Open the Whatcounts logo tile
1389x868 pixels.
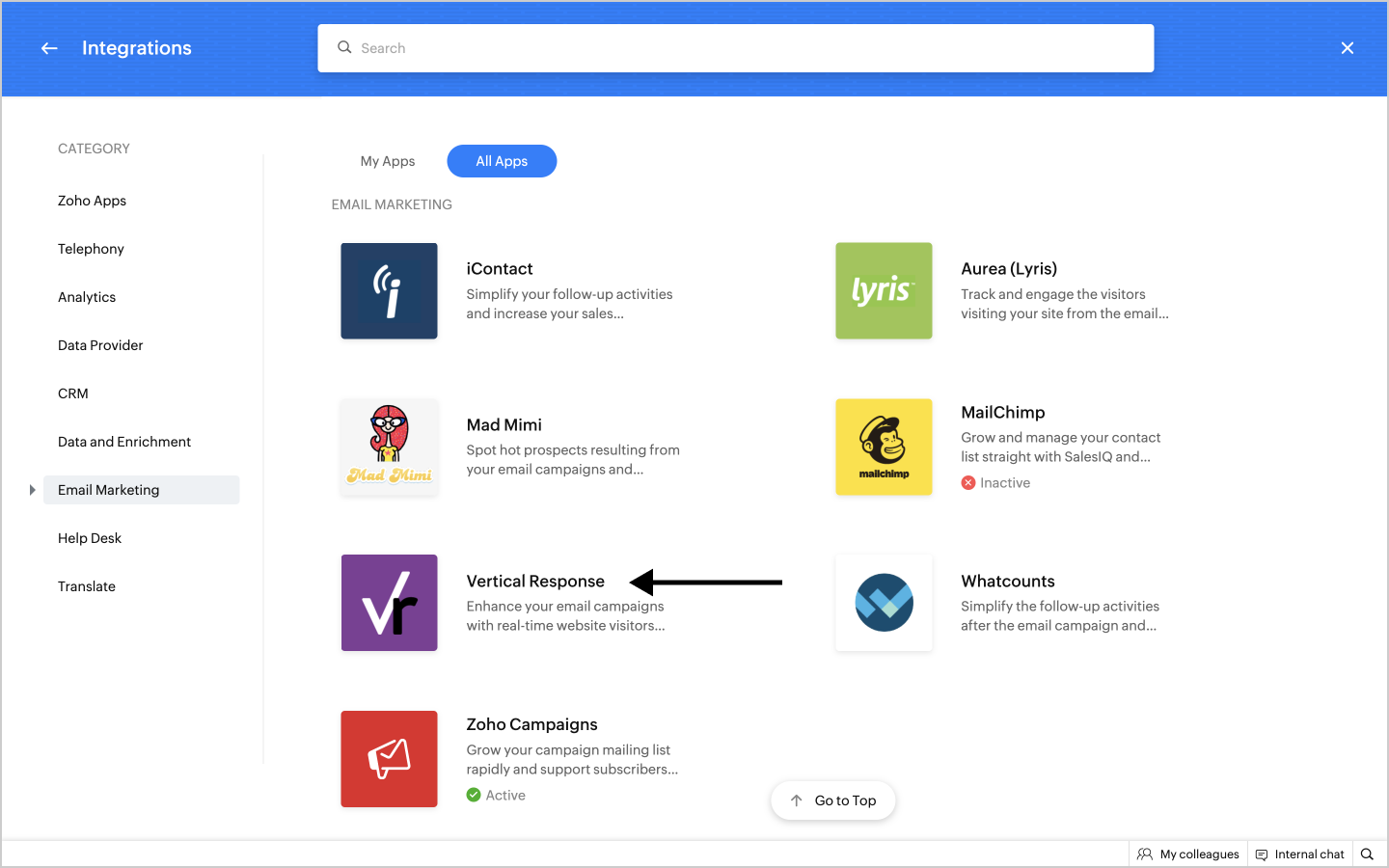(884, 603)
